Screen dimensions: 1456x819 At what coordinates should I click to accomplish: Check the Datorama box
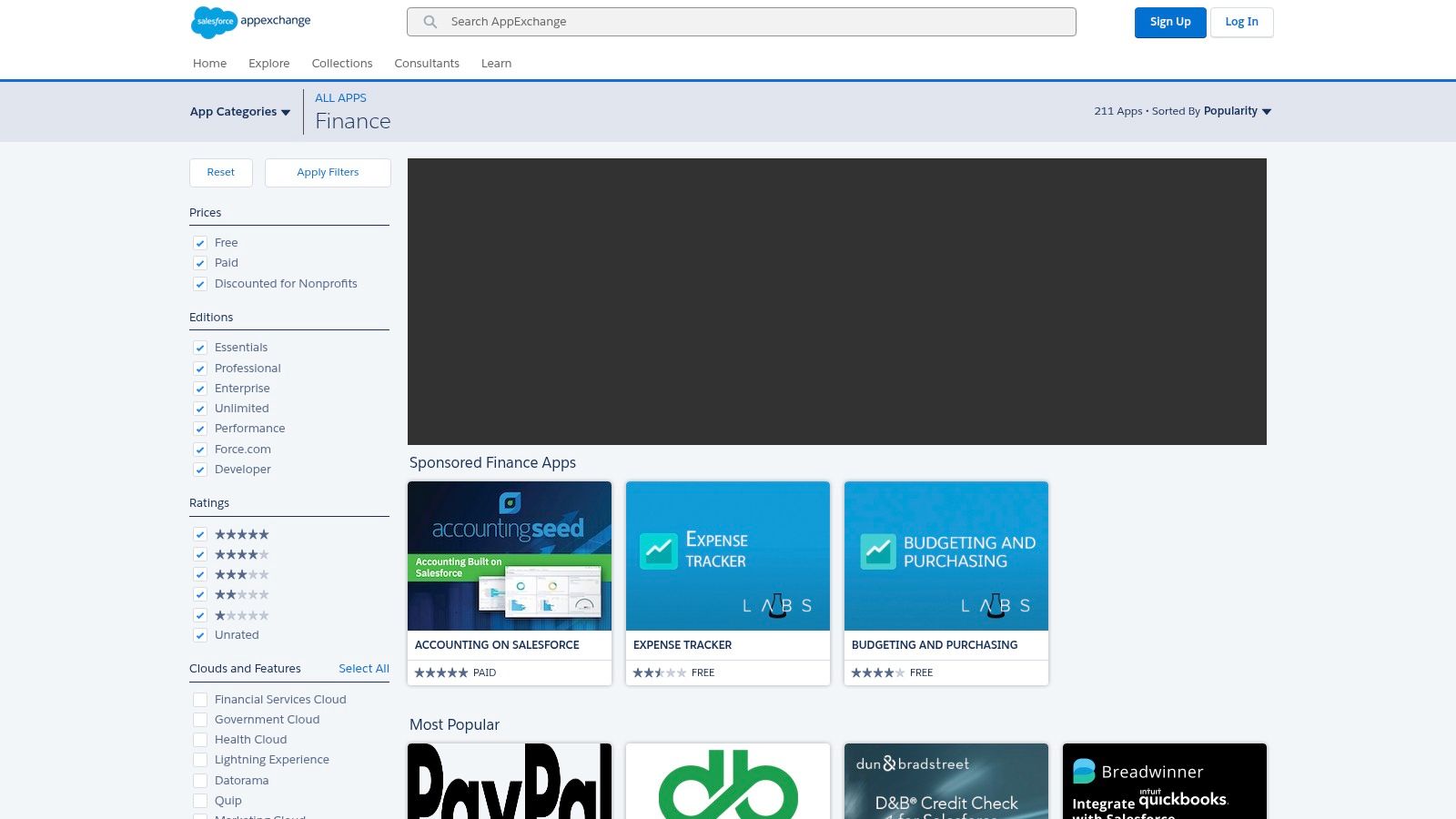200,781
